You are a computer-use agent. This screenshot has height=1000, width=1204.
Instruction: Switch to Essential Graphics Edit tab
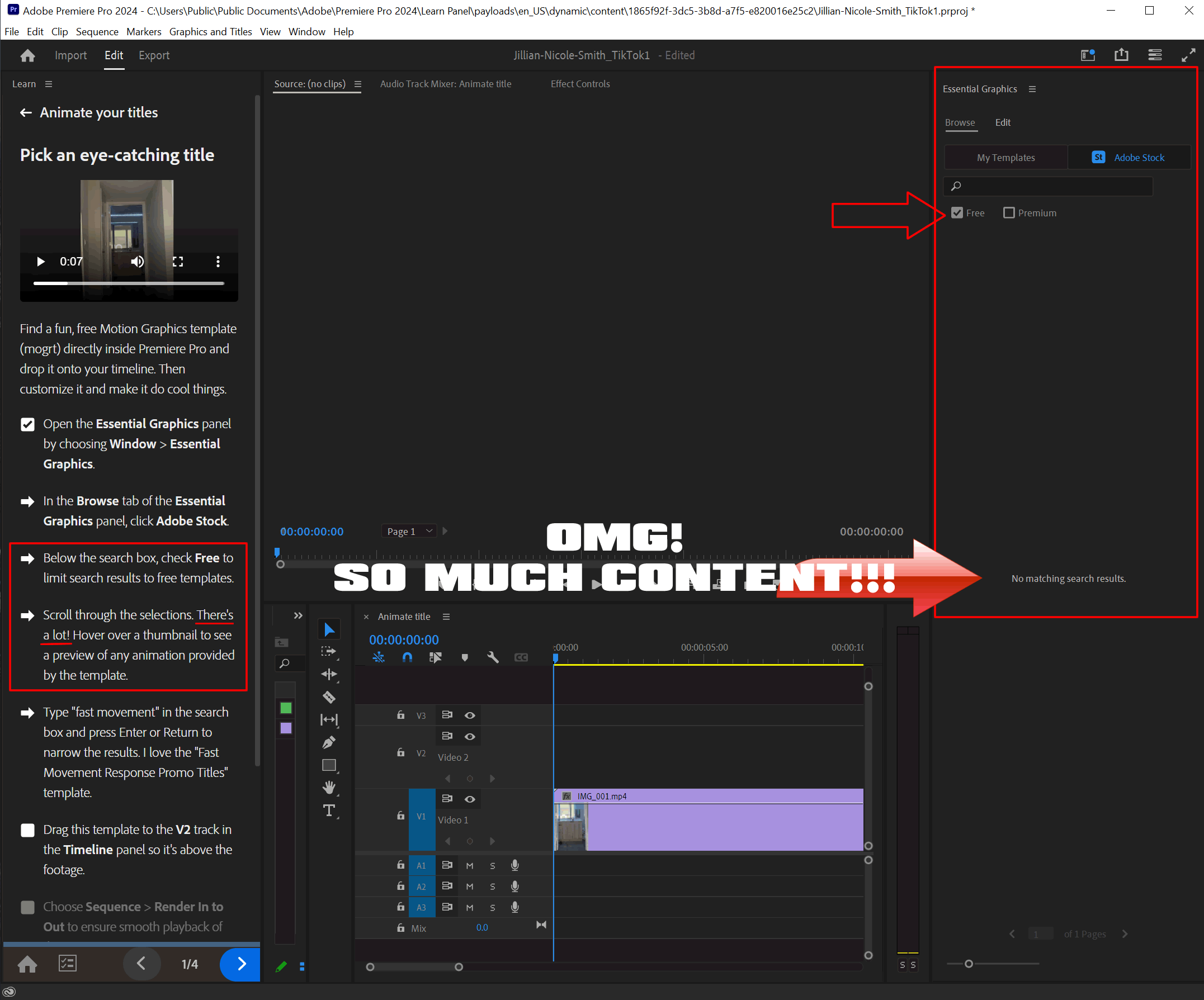click(1003, 122)
